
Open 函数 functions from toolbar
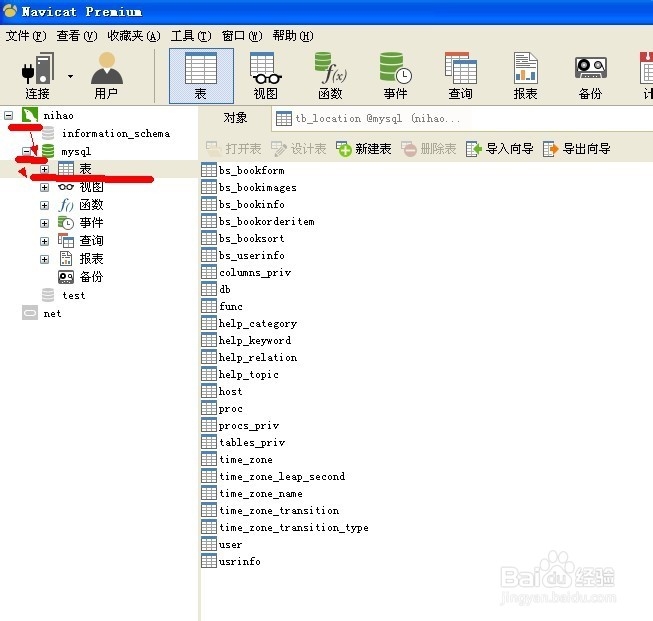330,76
